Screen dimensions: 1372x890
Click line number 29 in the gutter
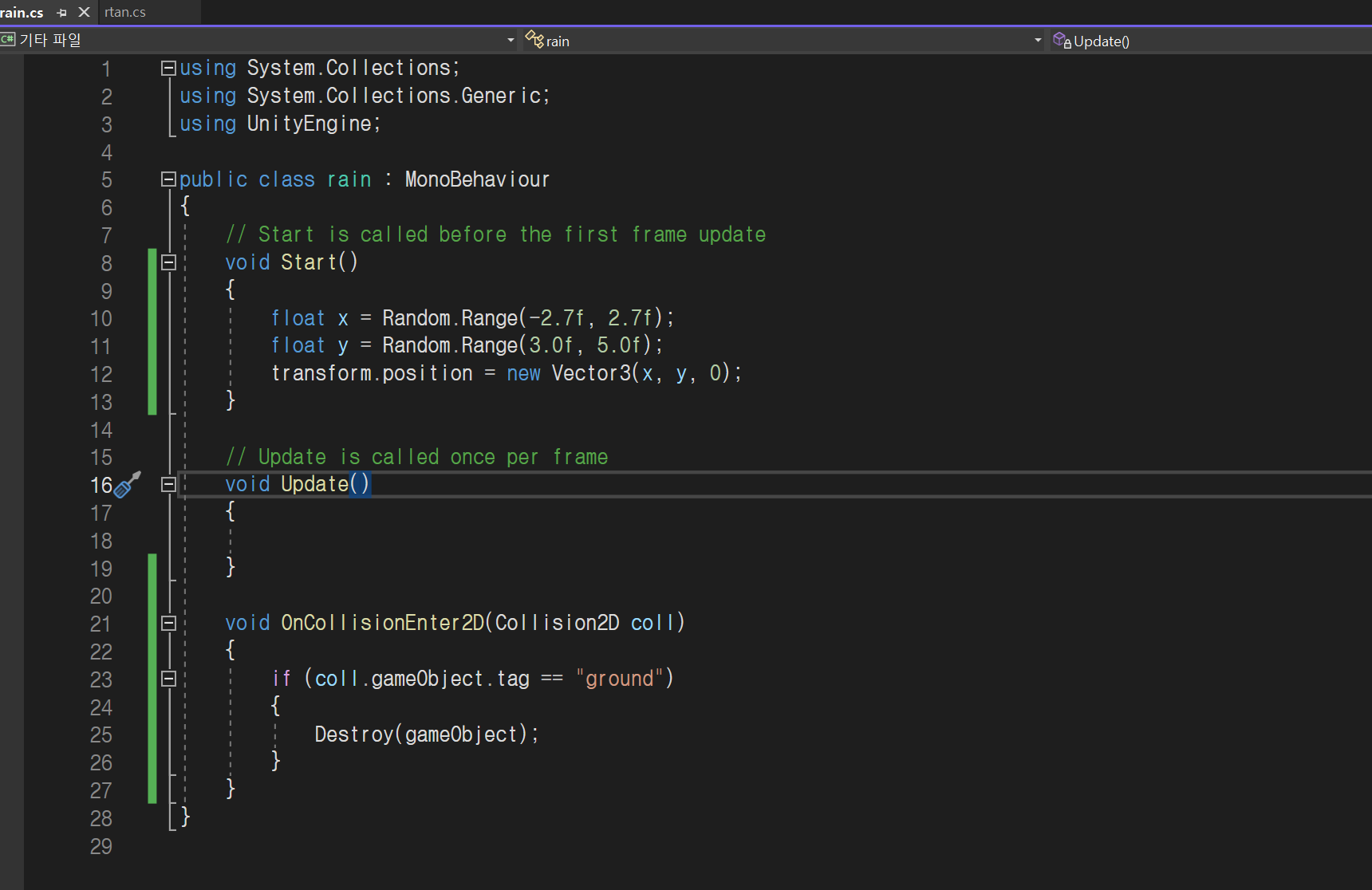[x=101, y=846]
